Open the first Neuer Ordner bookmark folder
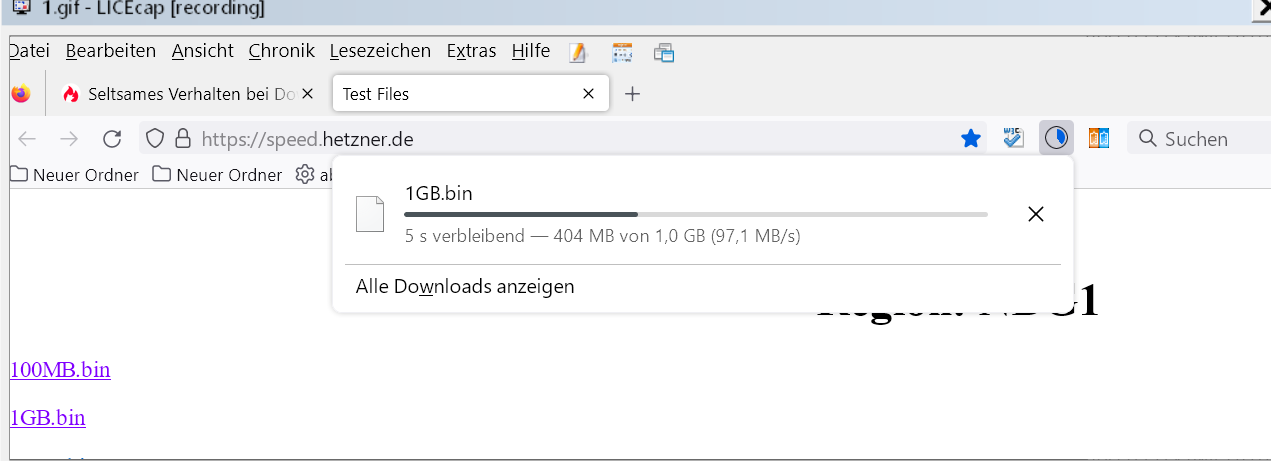 coord(75,175)
